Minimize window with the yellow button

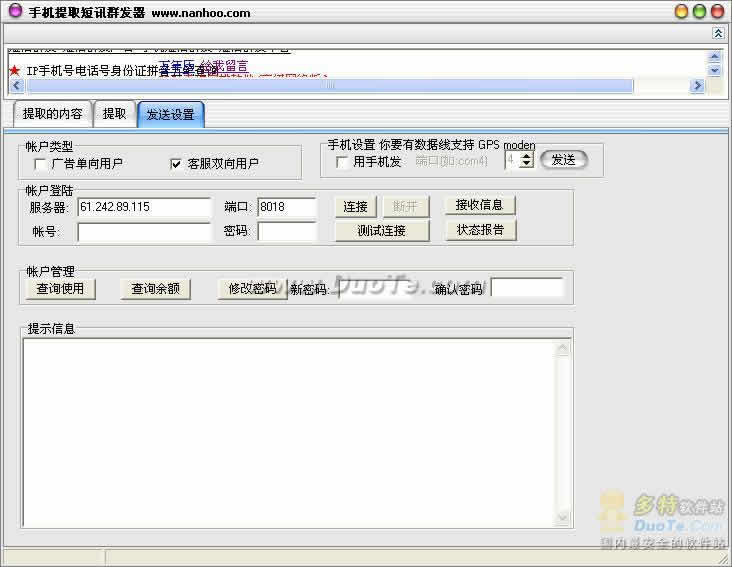[682, 12]
